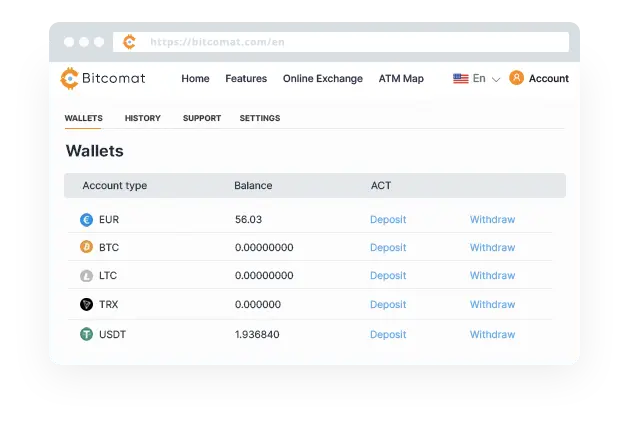Open the Features menu item
The height and width of the screenshot is (447, 631).
click(x=246, y=78)
